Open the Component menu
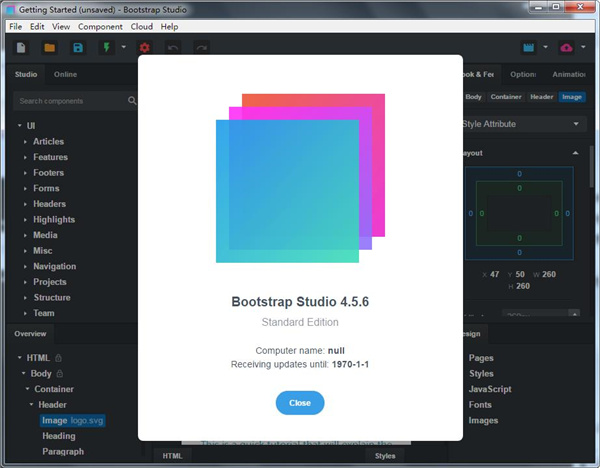 pos(100,26)
